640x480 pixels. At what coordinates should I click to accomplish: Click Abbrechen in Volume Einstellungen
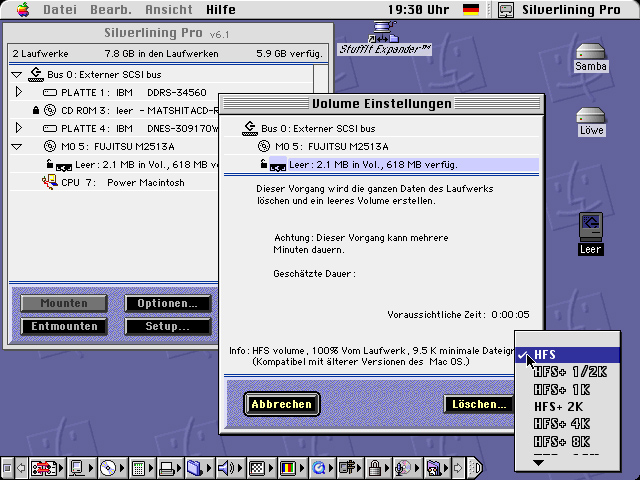tap(282, 404)
